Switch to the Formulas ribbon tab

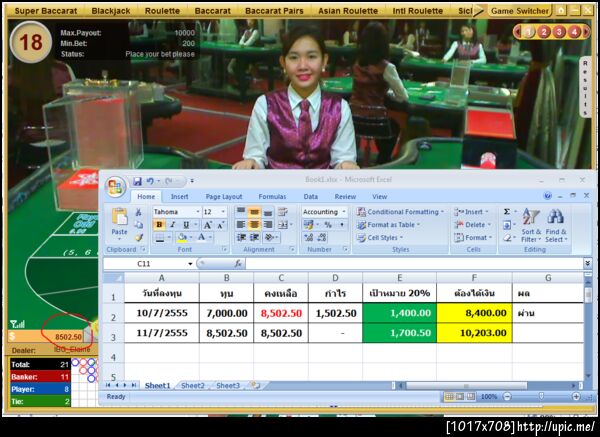272,197
